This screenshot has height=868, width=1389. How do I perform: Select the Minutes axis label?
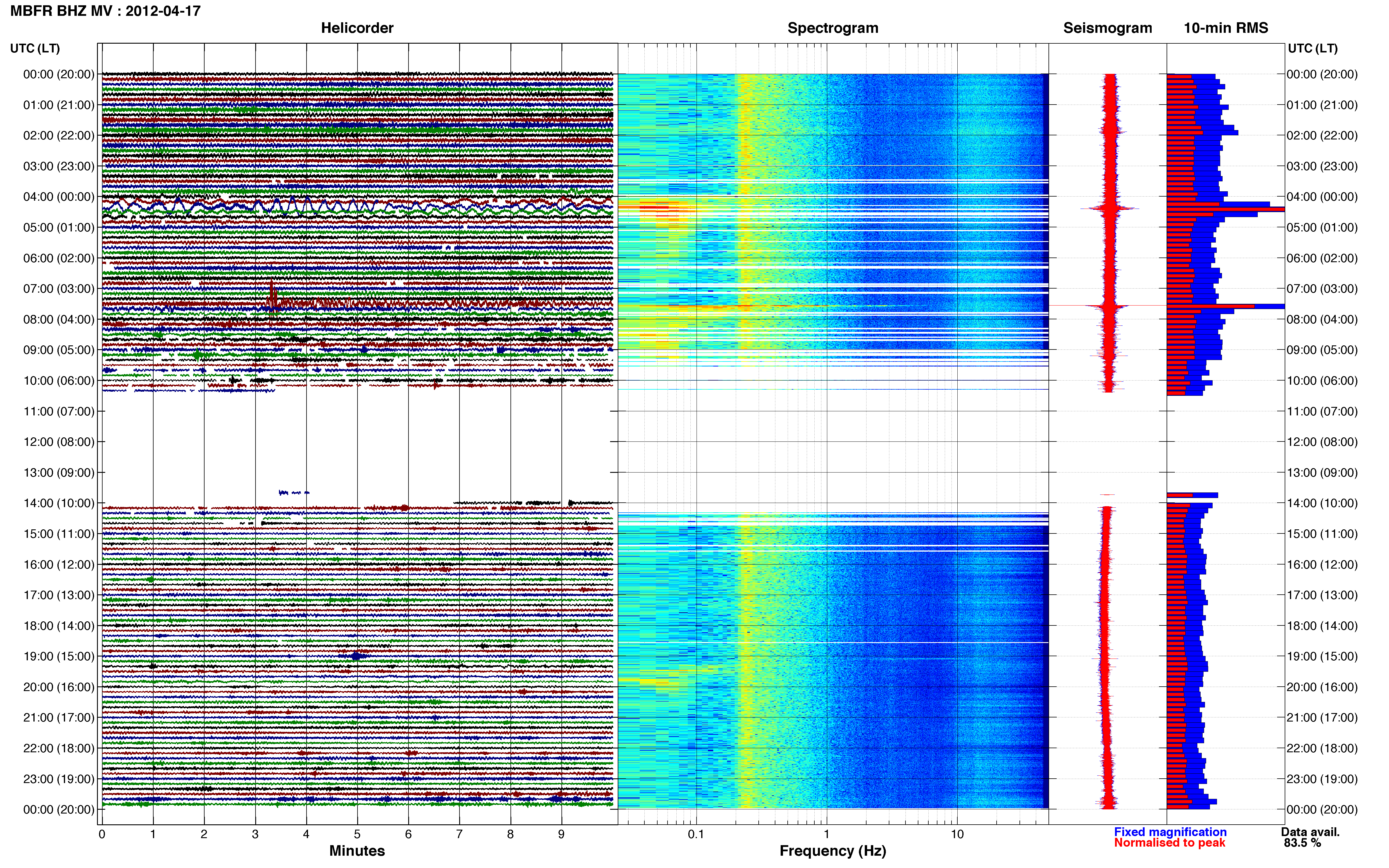coord(357,851)
